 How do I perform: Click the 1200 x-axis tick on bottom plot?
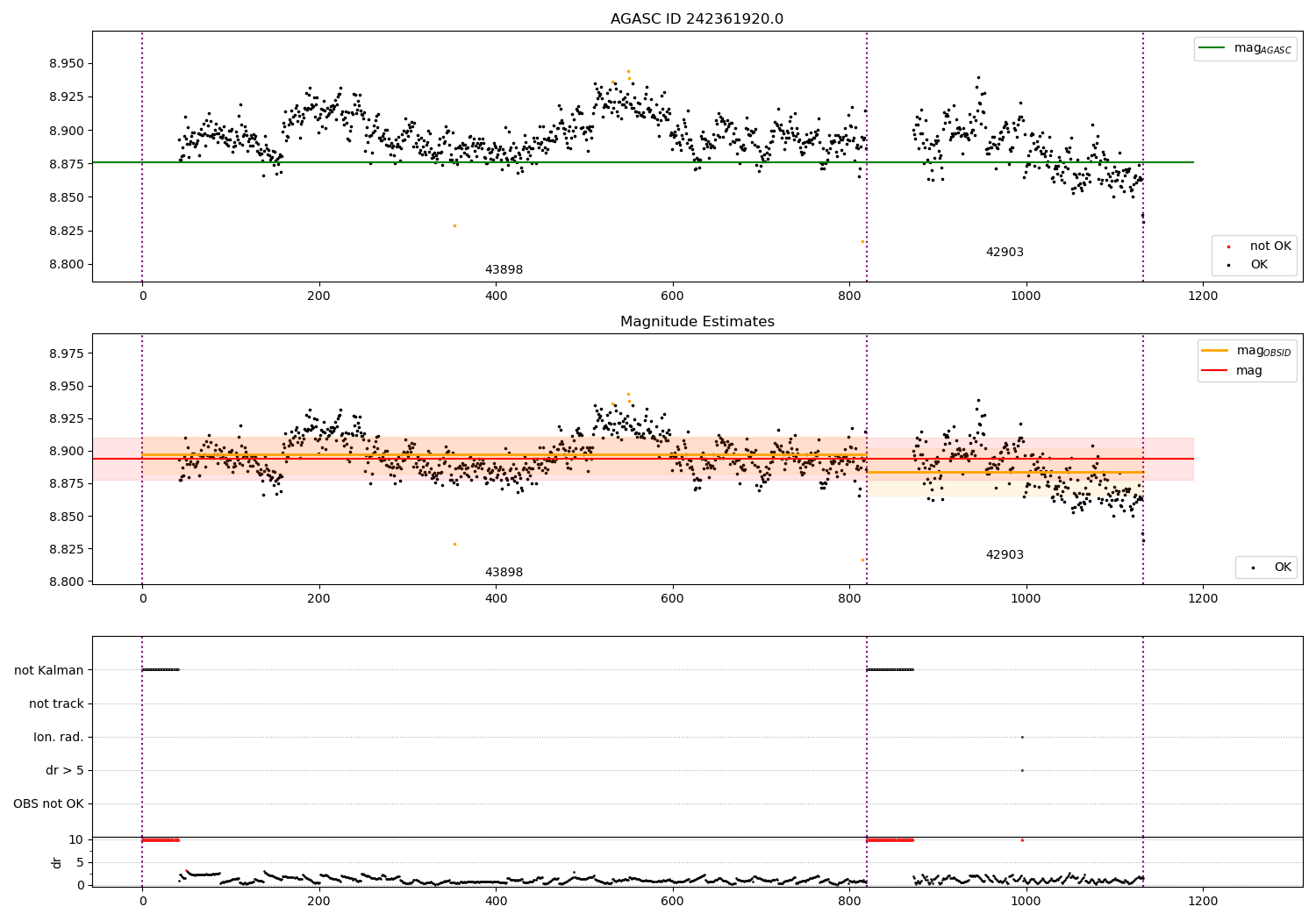(x=1203, y=901)
